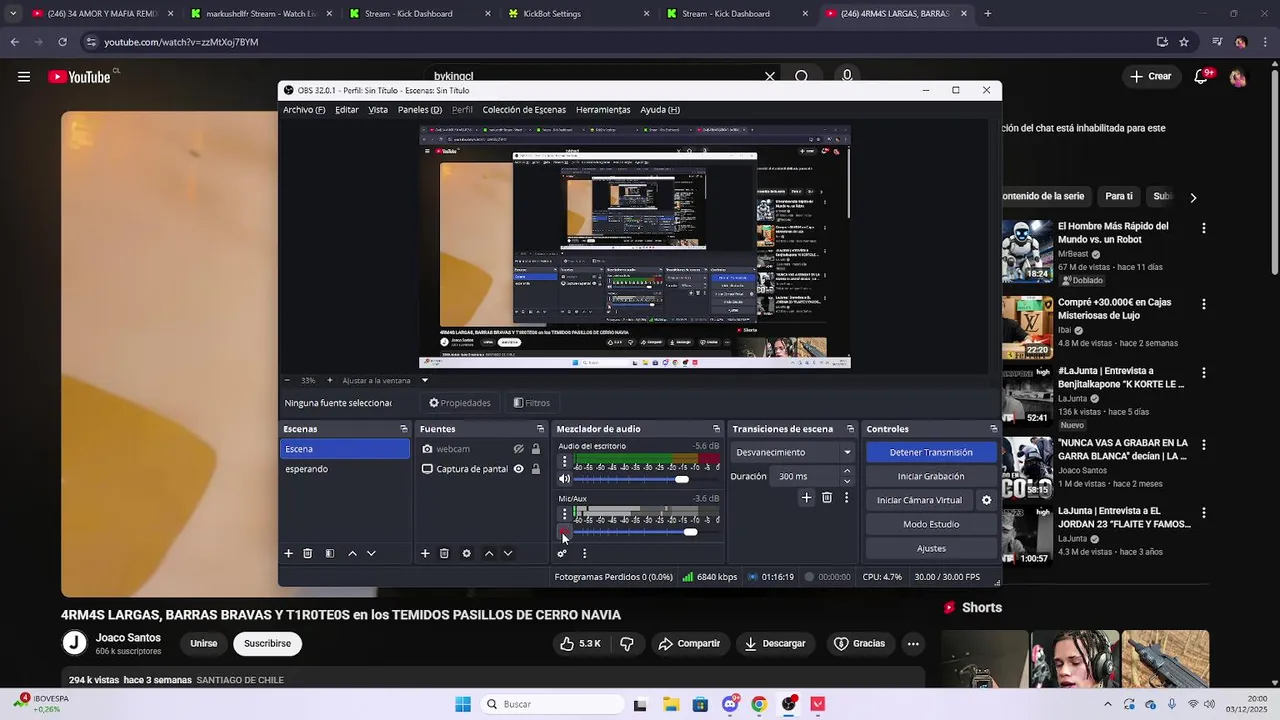Open Discord from the taskbar
Viewport: 1280px width, 720px height.
tap(730, 704)
